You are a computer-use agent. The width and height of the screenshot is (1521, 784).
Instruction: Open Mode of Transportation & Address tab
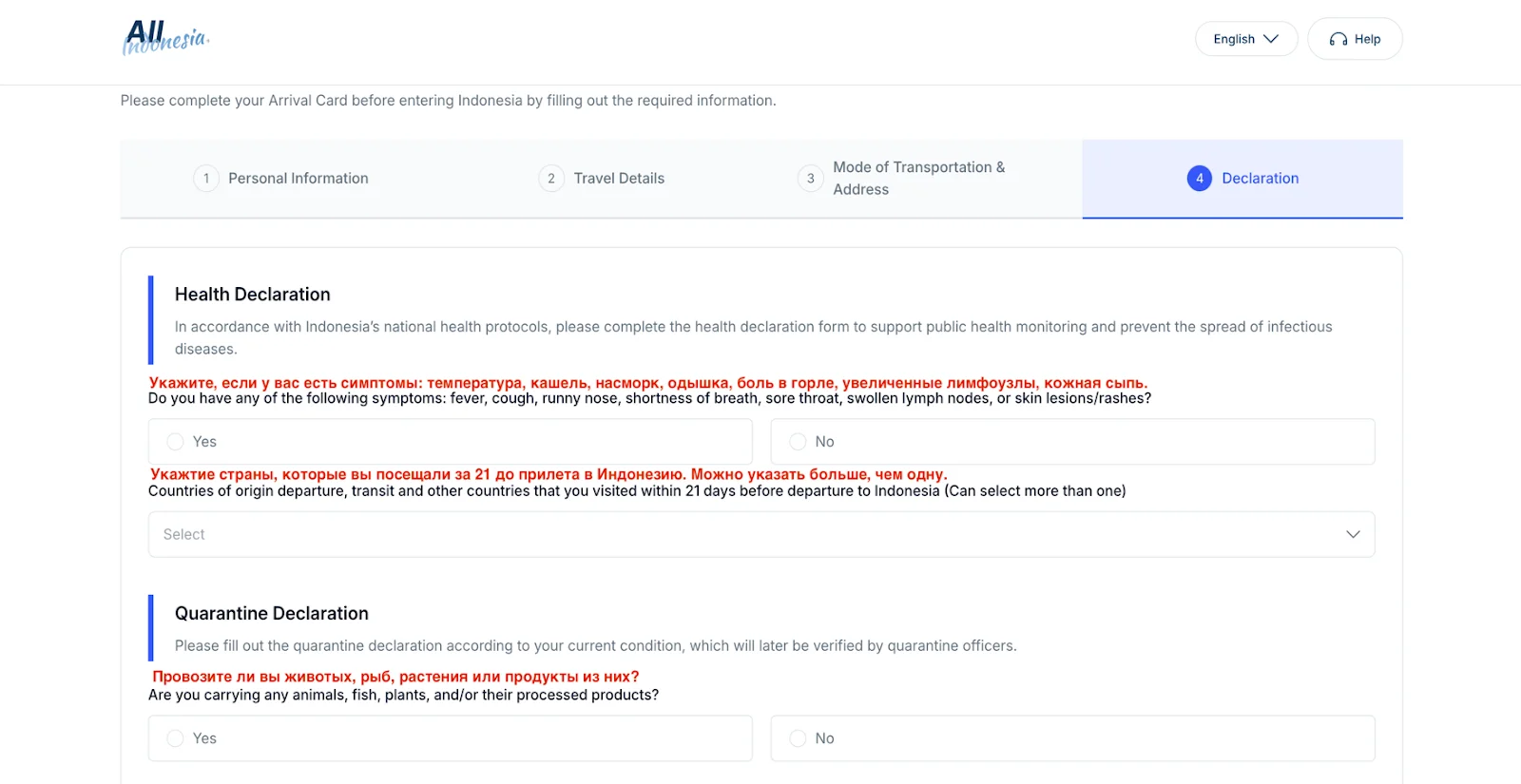pyautogui.click(x=918, y=179)
